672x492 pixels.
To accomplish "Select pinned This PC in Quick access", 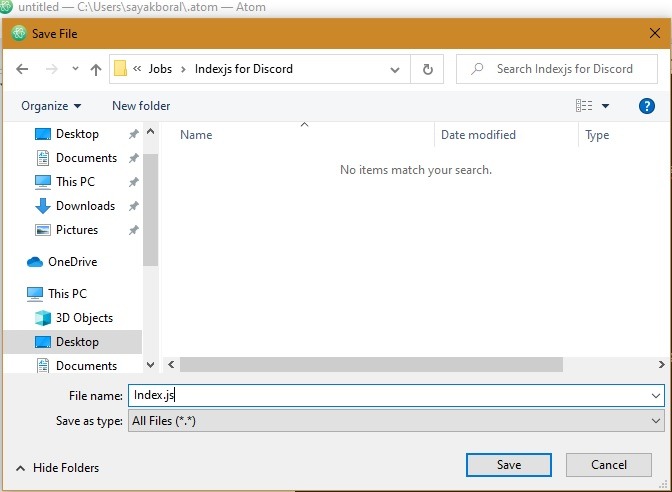I will click(75, 182).
